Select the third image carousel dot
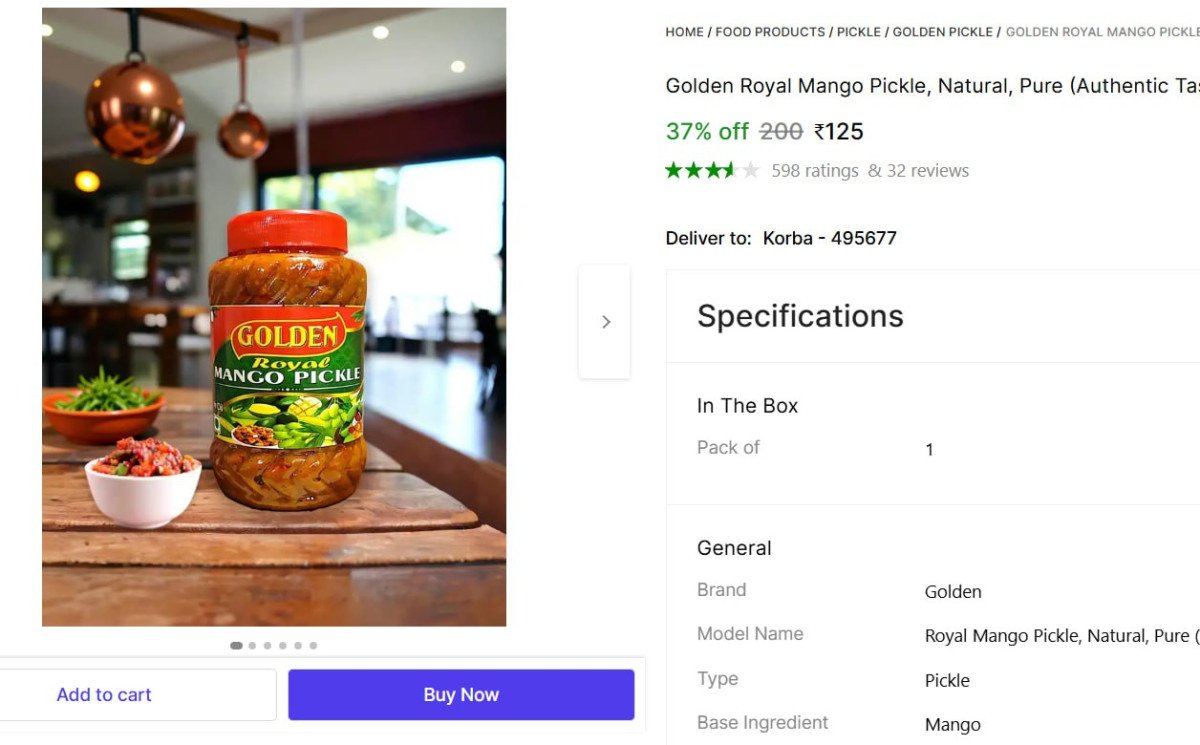This screenshot has height=745, width=1200. [268, 645]
